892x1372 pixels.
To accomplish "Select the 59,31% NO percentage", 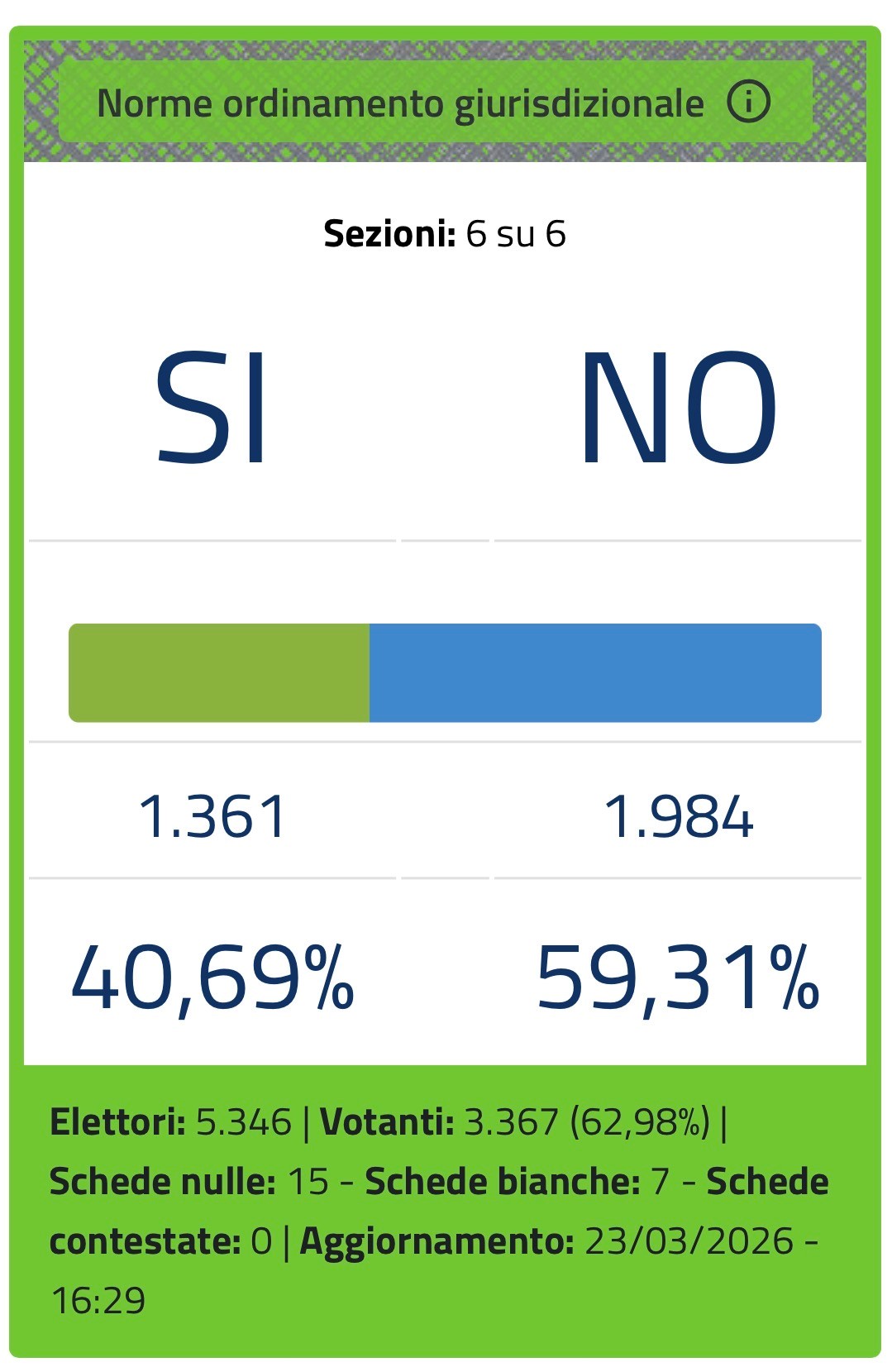I will [x=678, y=978].
